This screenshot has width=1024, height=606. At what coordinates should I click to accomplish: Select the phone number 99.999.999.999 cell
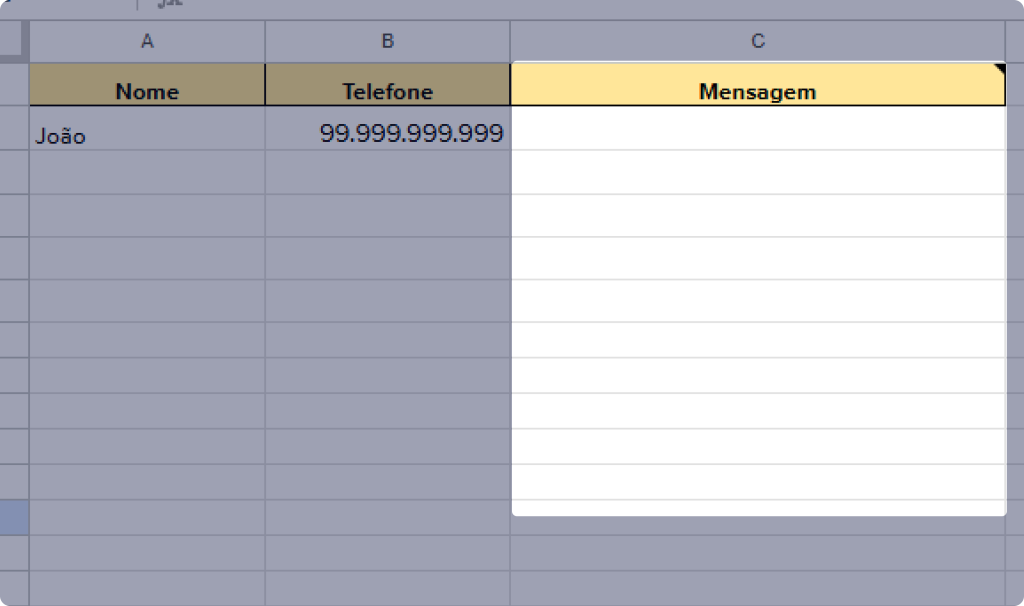387,130
